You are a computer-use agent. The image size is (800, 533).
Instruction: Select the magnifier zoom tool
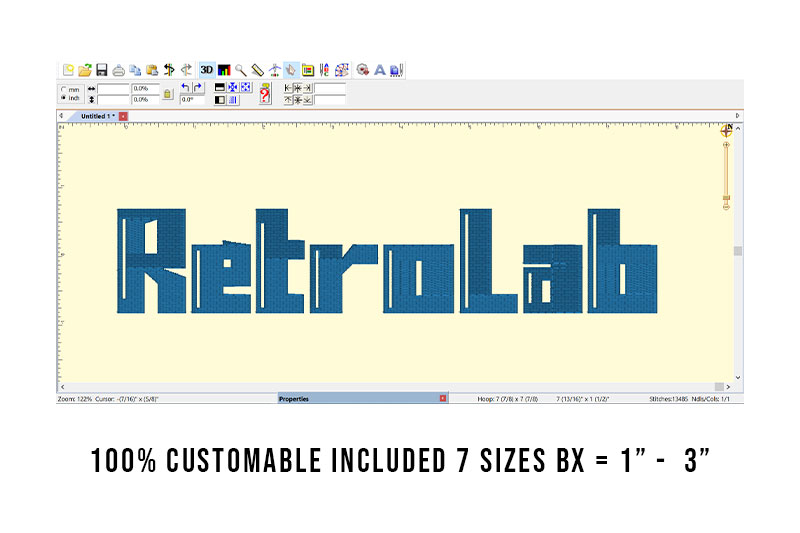241,70
